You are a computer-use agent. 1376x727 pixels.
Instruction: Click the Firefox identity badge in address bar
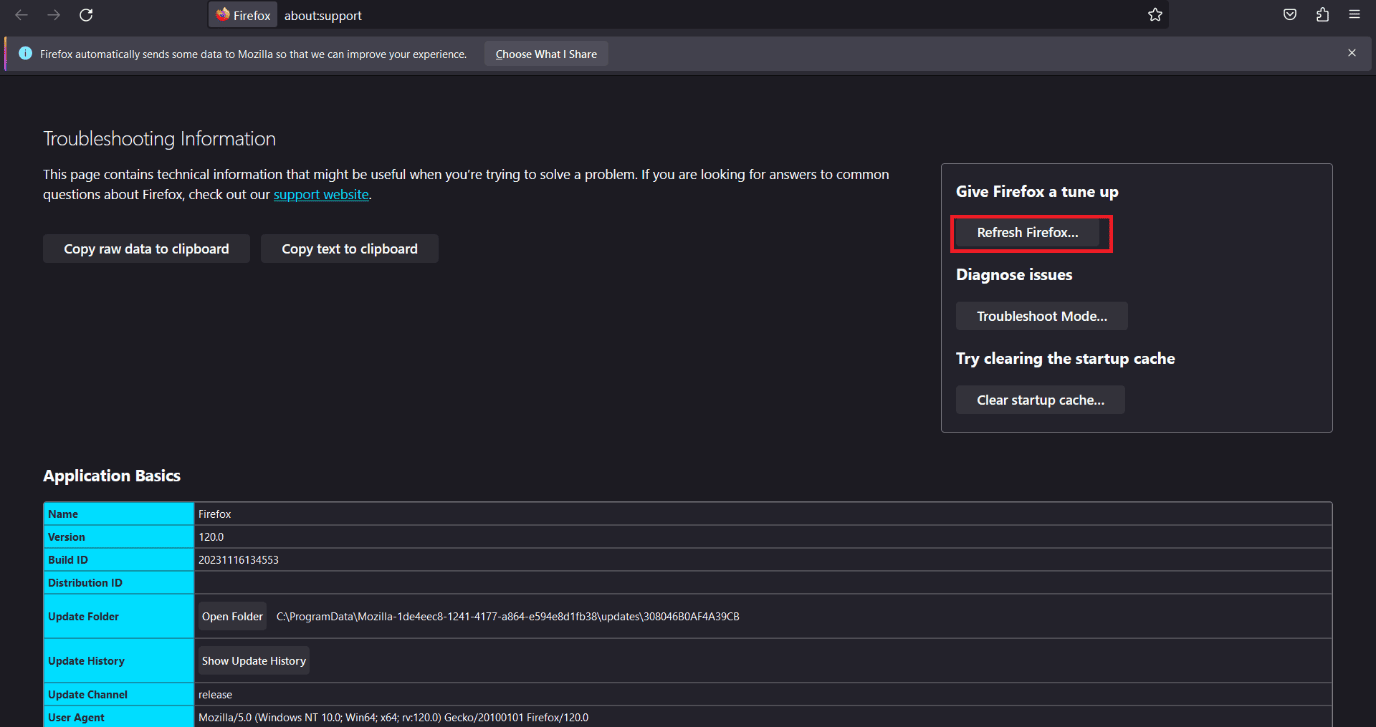pos(243,15)
